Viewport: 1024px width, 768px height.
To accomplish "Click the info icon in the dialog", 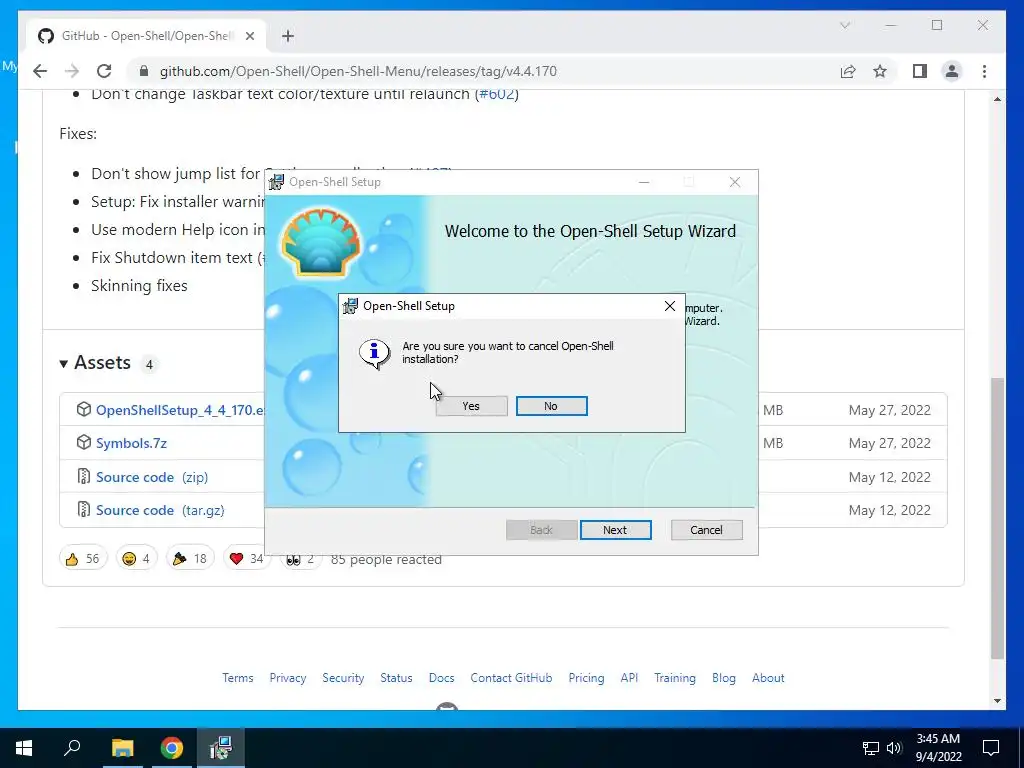I will pos(375,353).
